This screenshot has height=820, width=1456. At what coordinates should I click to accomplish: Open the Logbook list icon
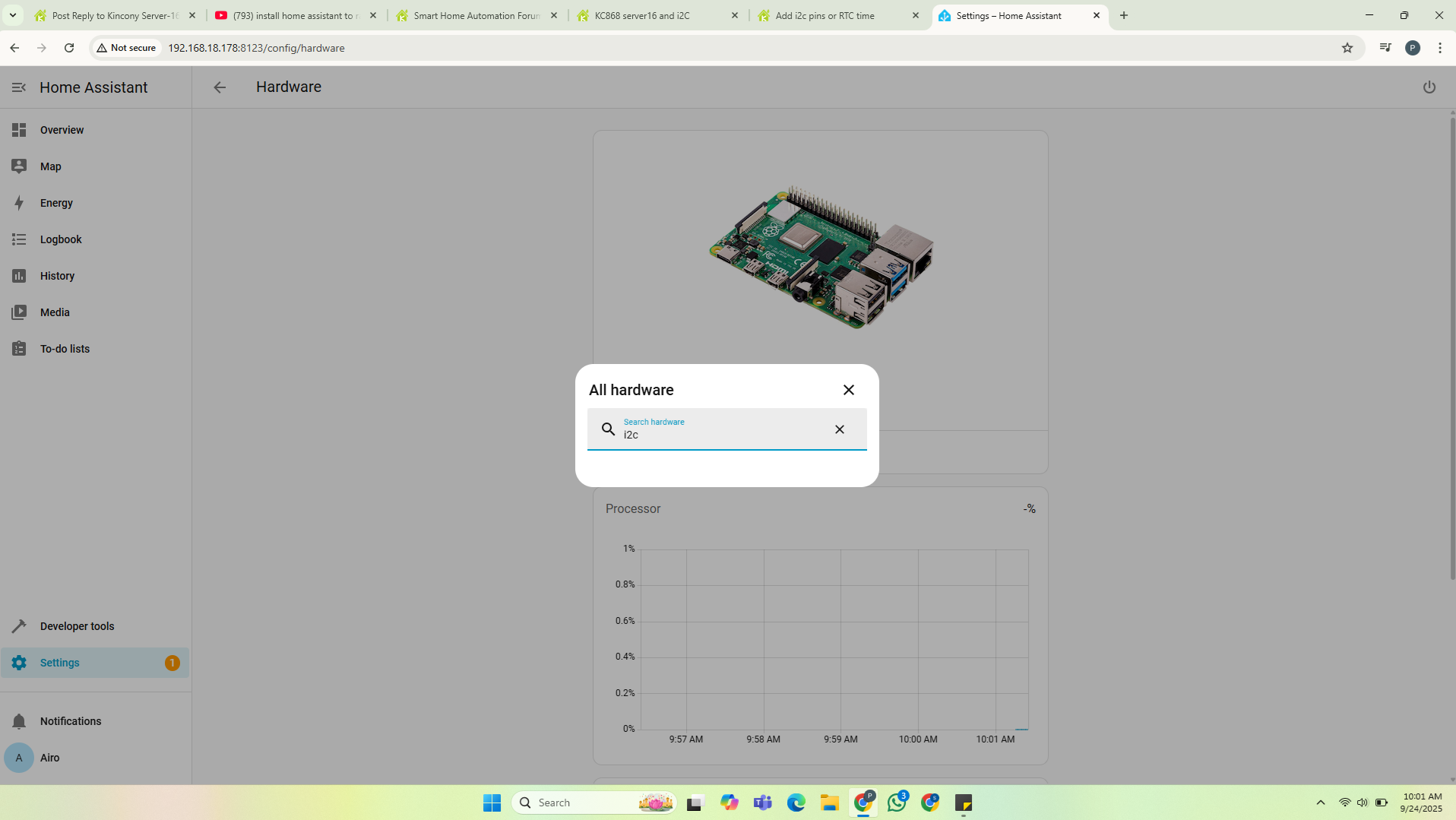pos(19,239)
